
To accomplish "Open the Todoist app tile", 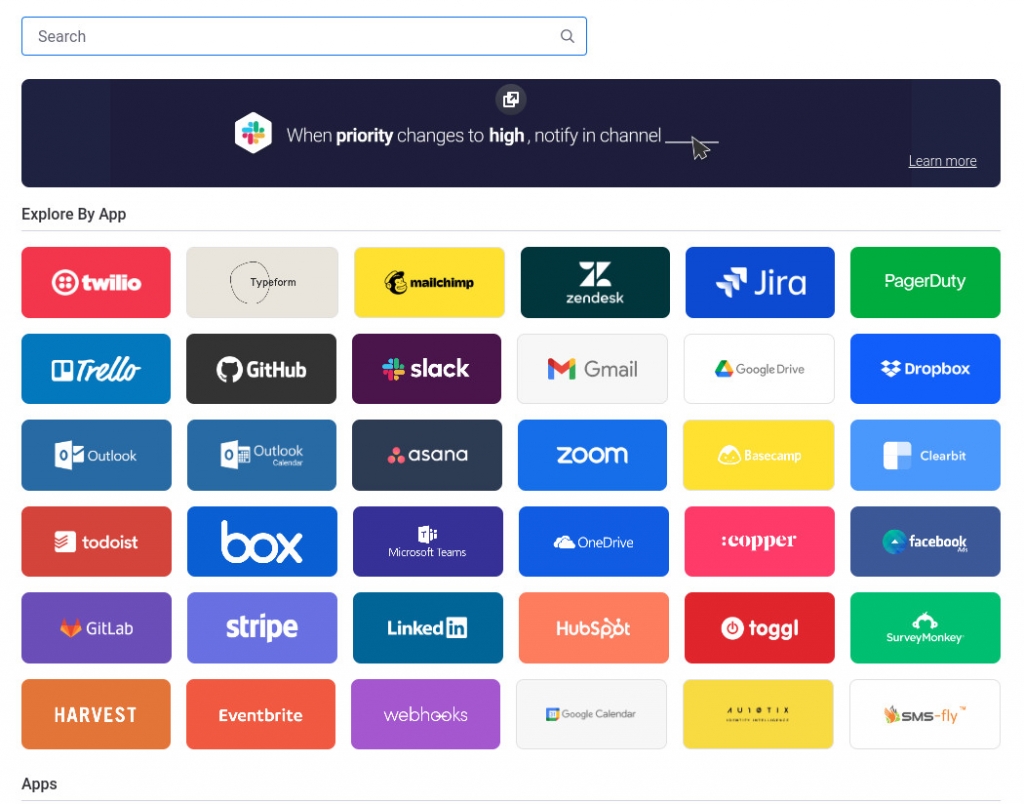I will pos(97,541).
